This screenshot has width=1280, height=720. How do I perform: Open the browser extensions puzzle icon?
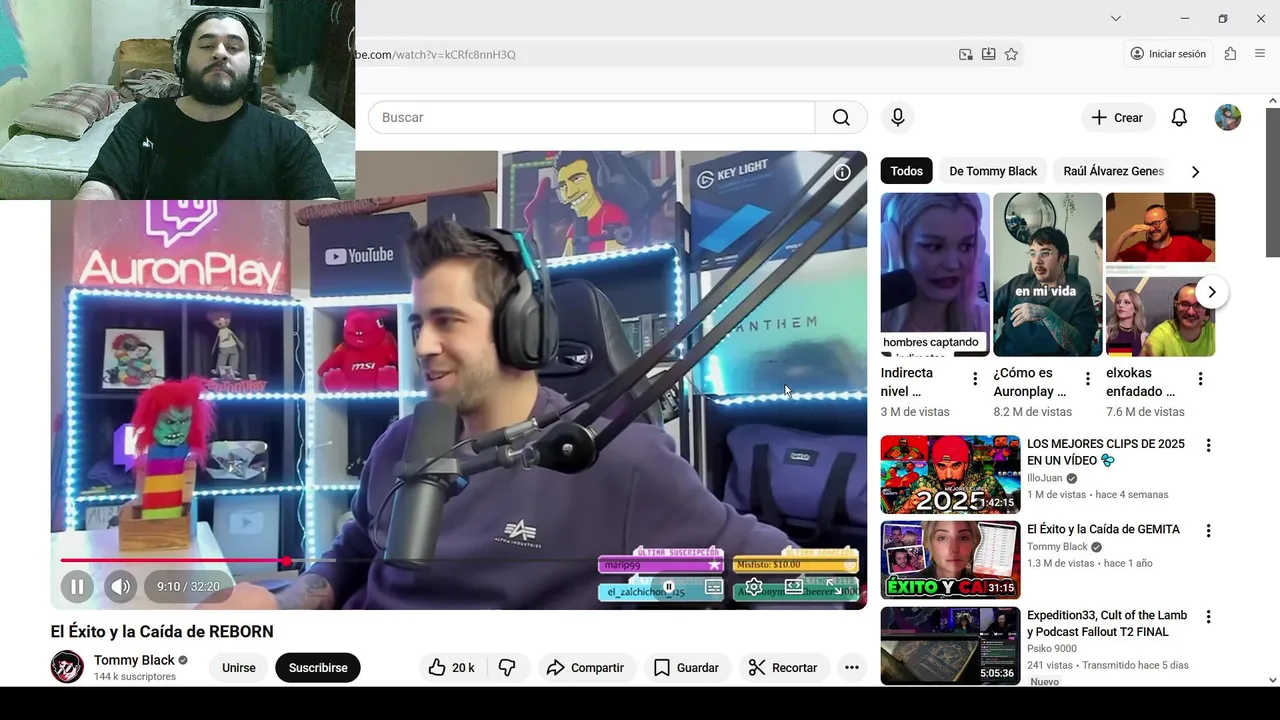point(1230,54)
